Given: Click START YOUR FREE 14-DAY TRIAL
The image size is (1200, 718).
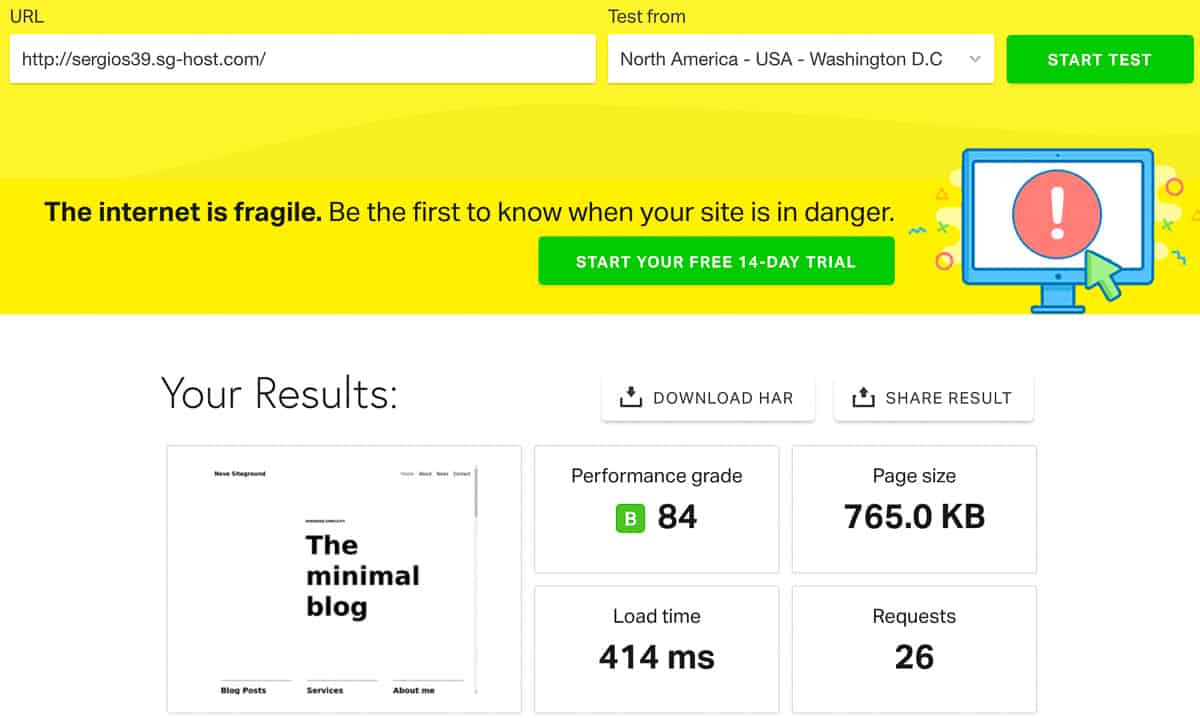Looking at the screenshot, I should (716, 262).
